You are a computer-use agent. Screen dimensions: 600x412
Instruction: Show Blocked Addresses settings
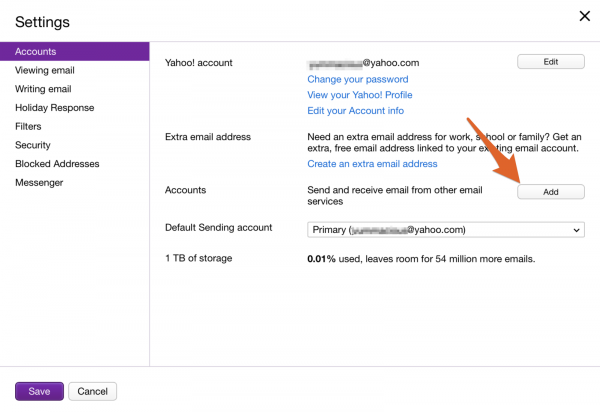point(57,164)
